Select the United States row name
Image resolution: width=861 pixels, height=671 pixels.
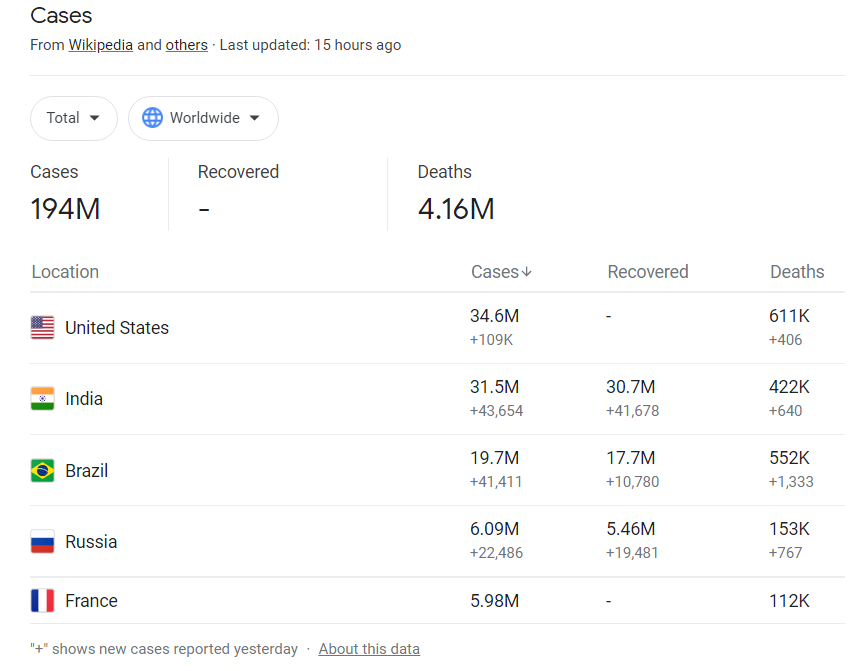click(x=117, y=328)
